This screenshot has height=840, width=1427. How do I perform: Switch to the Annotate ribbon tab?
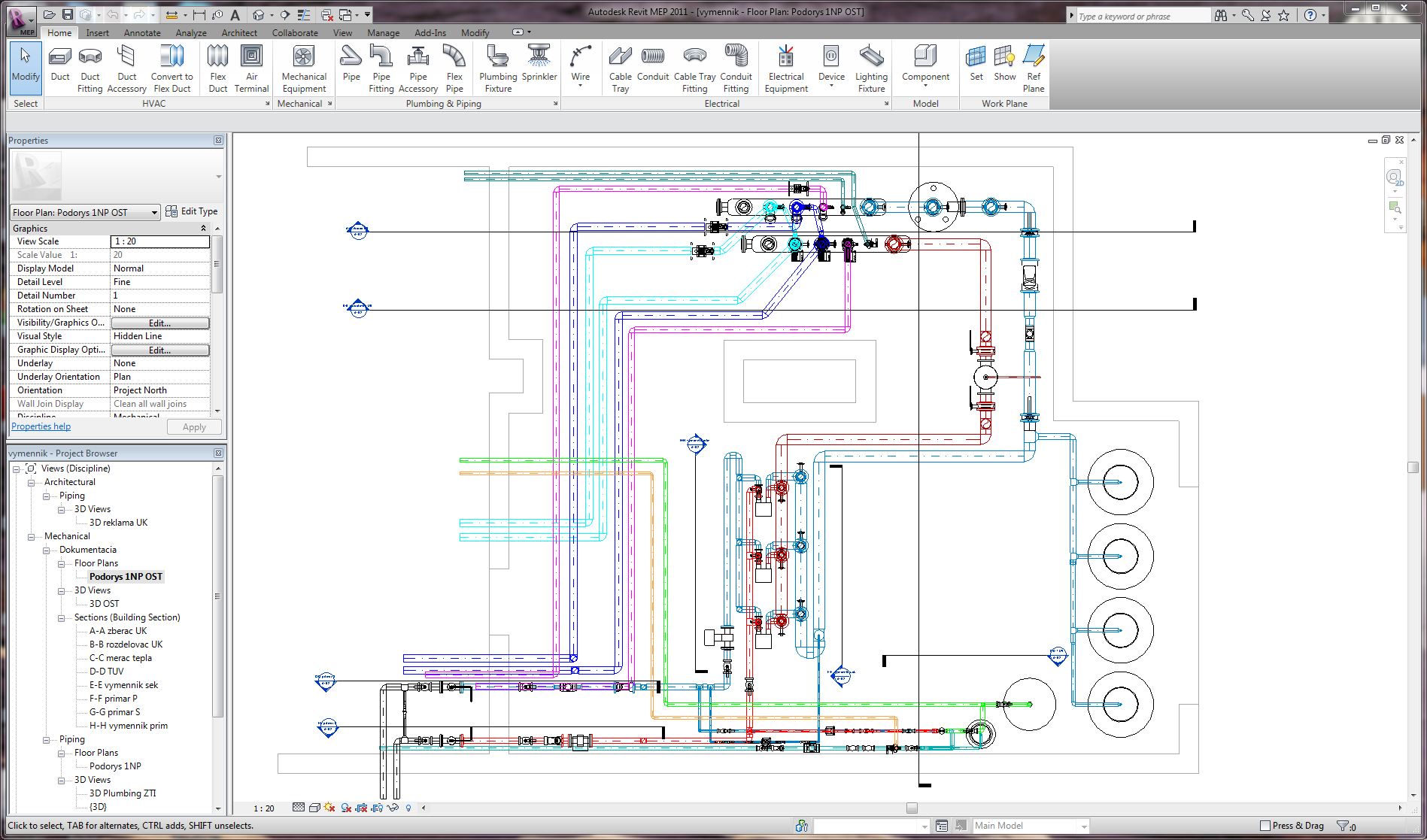(x=142, y=33)
